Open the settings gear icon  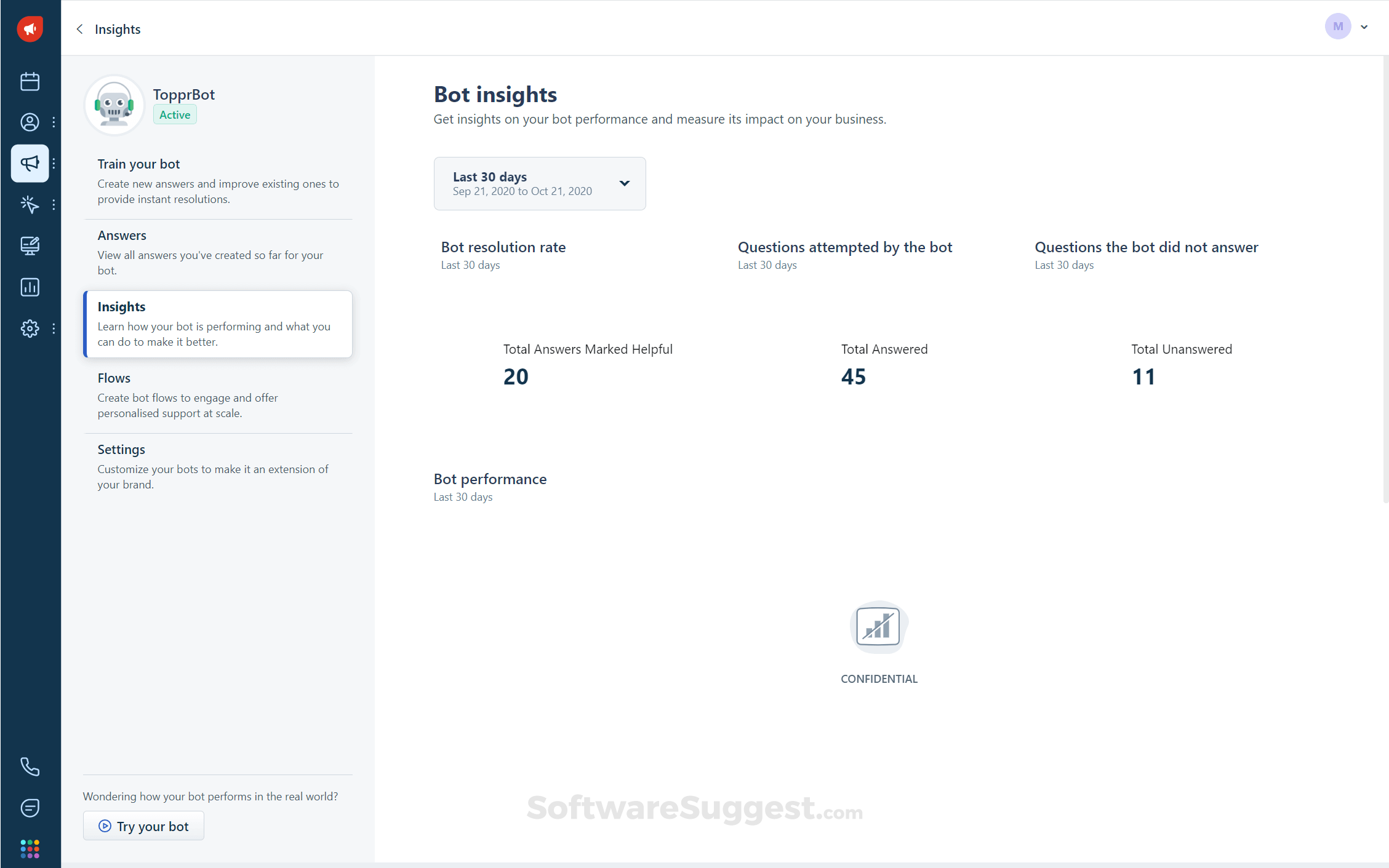coord(30,328)
